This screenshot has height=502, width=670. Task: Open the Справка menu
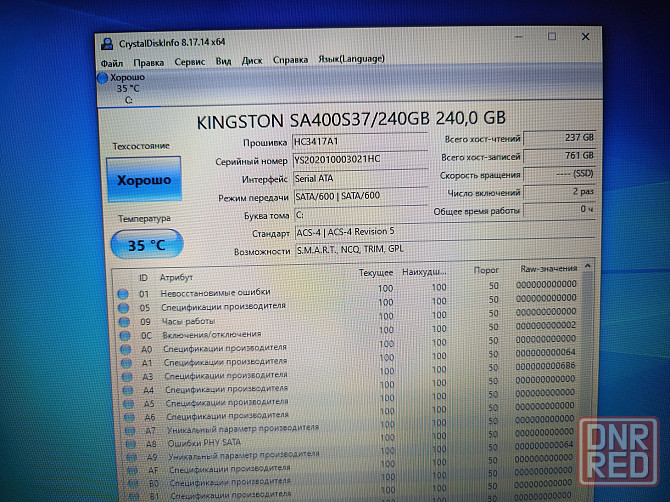coord(290,60)
